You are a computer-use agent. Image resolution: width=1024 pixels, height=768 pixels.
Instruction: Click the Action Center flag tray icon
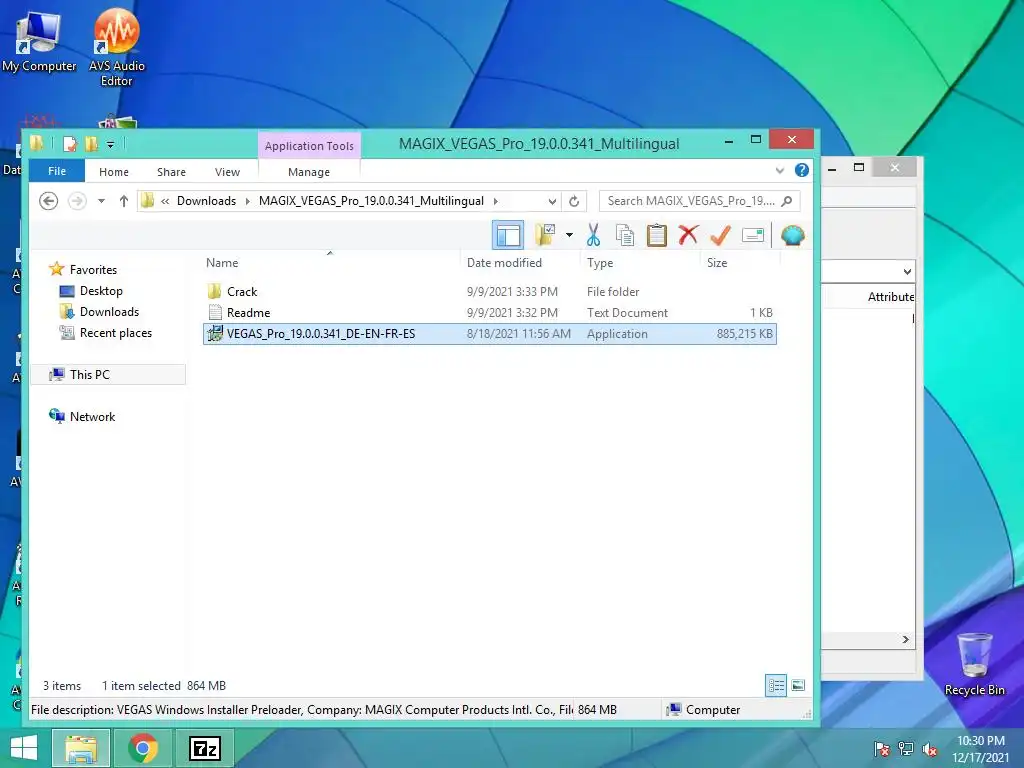tap(881, 748)
